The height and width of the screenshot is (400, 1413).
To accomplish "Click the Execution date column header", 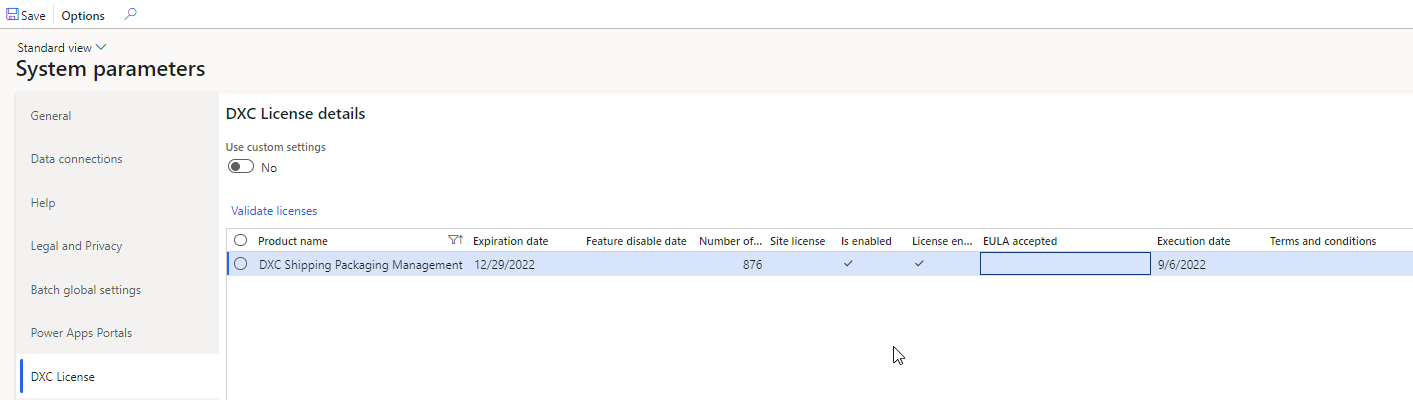I will [x=1193, y=241].
